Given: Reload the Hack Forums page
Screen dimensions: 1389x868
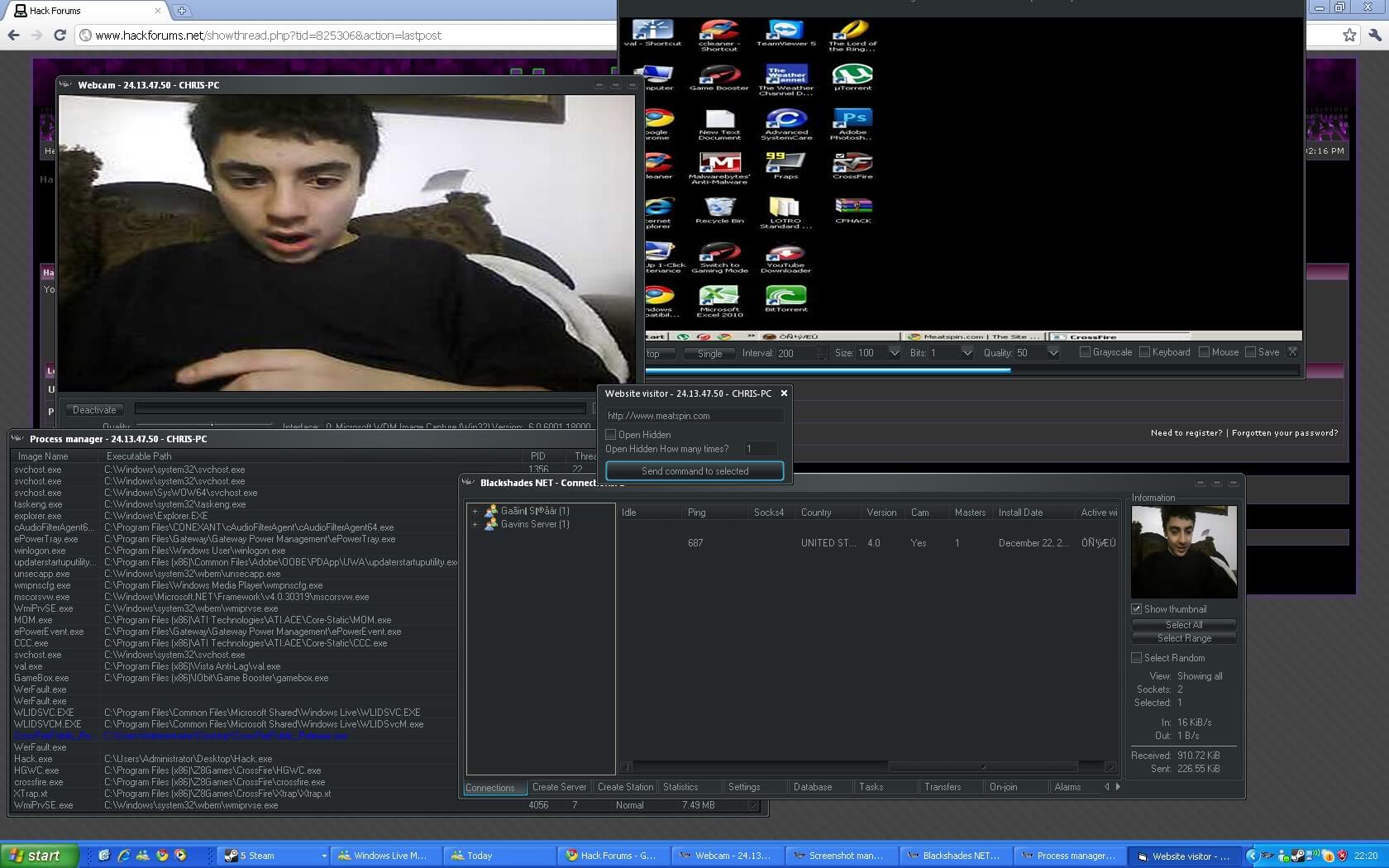Looking at the screenshot, I should coord(60,35).
